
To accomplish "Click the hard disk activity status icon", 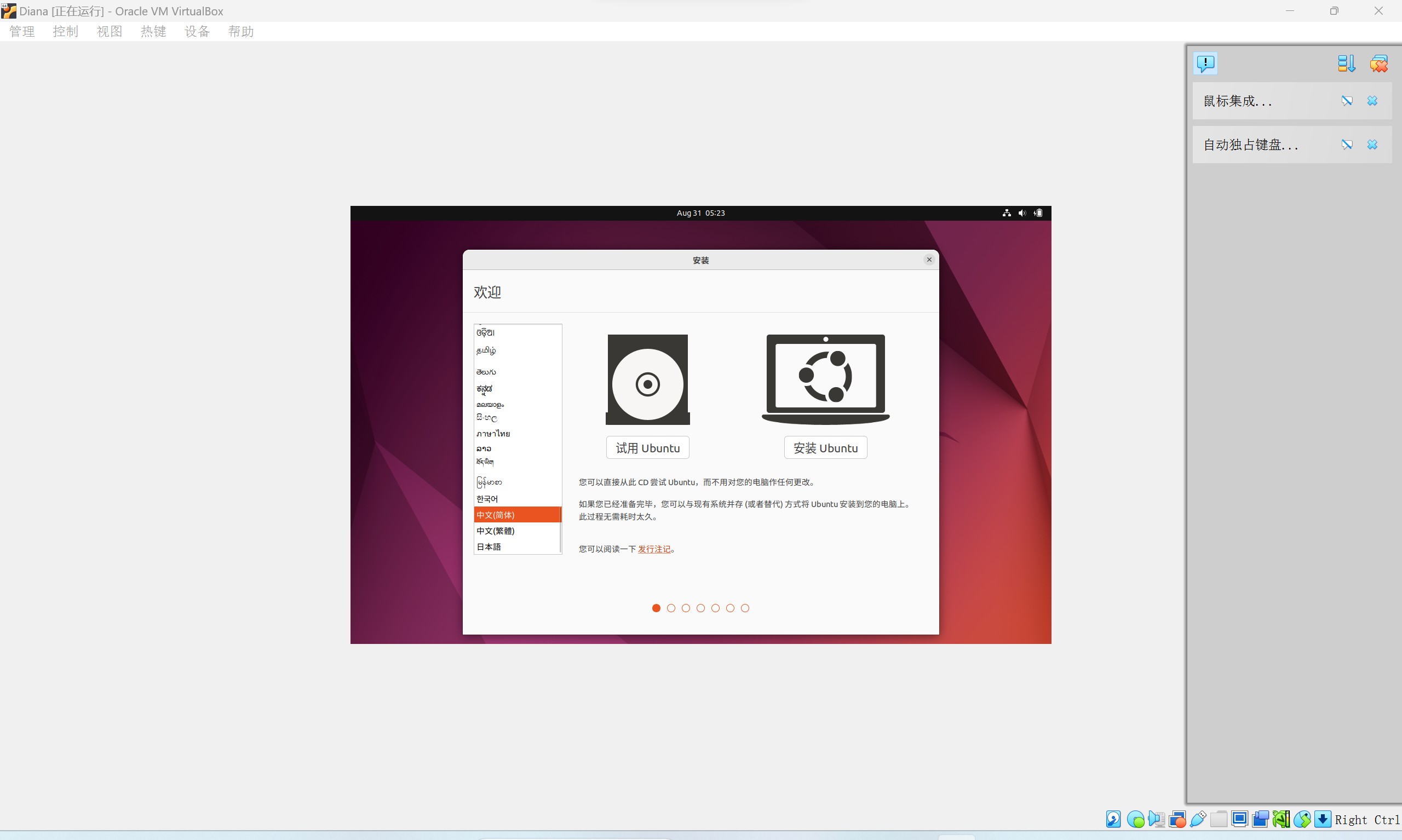I will pyautogui.click(x=1113, y=819).
